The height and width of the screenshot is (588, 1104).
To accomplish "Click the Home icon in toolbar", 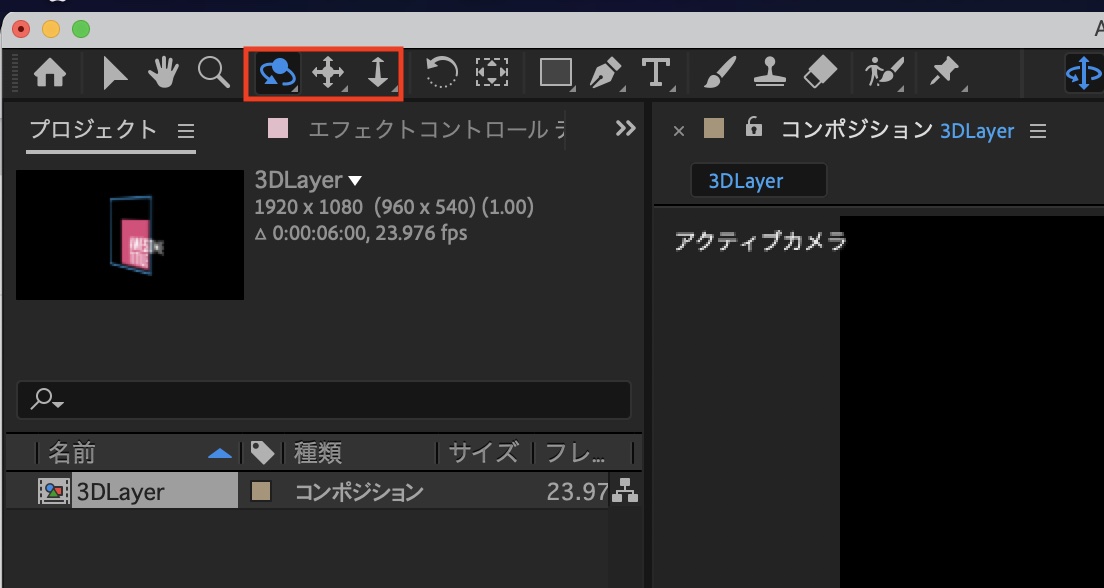I will [49, 73].
